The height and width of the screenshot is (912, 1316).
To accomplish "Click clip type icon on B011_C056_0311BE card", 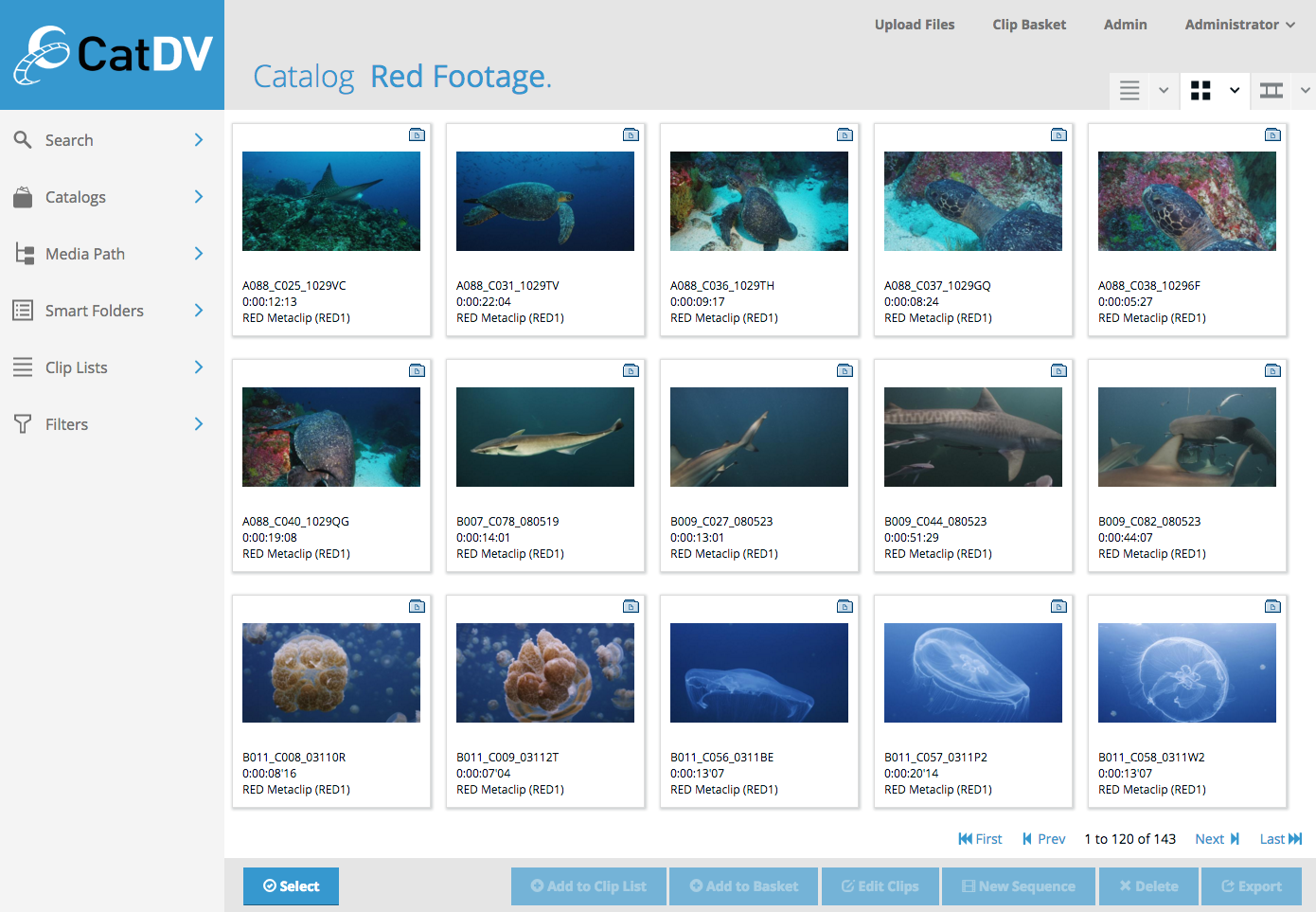I will (x=845, y=607).
